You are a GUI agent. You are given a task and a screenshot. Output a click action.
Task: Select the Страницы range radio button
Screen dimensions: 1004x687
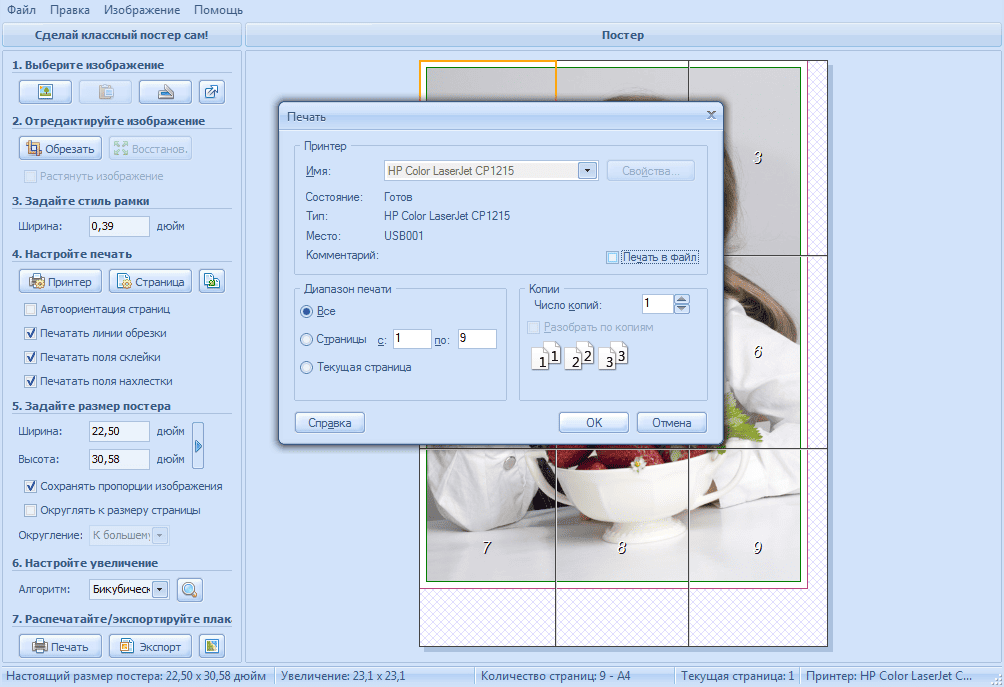coord(307,339)
